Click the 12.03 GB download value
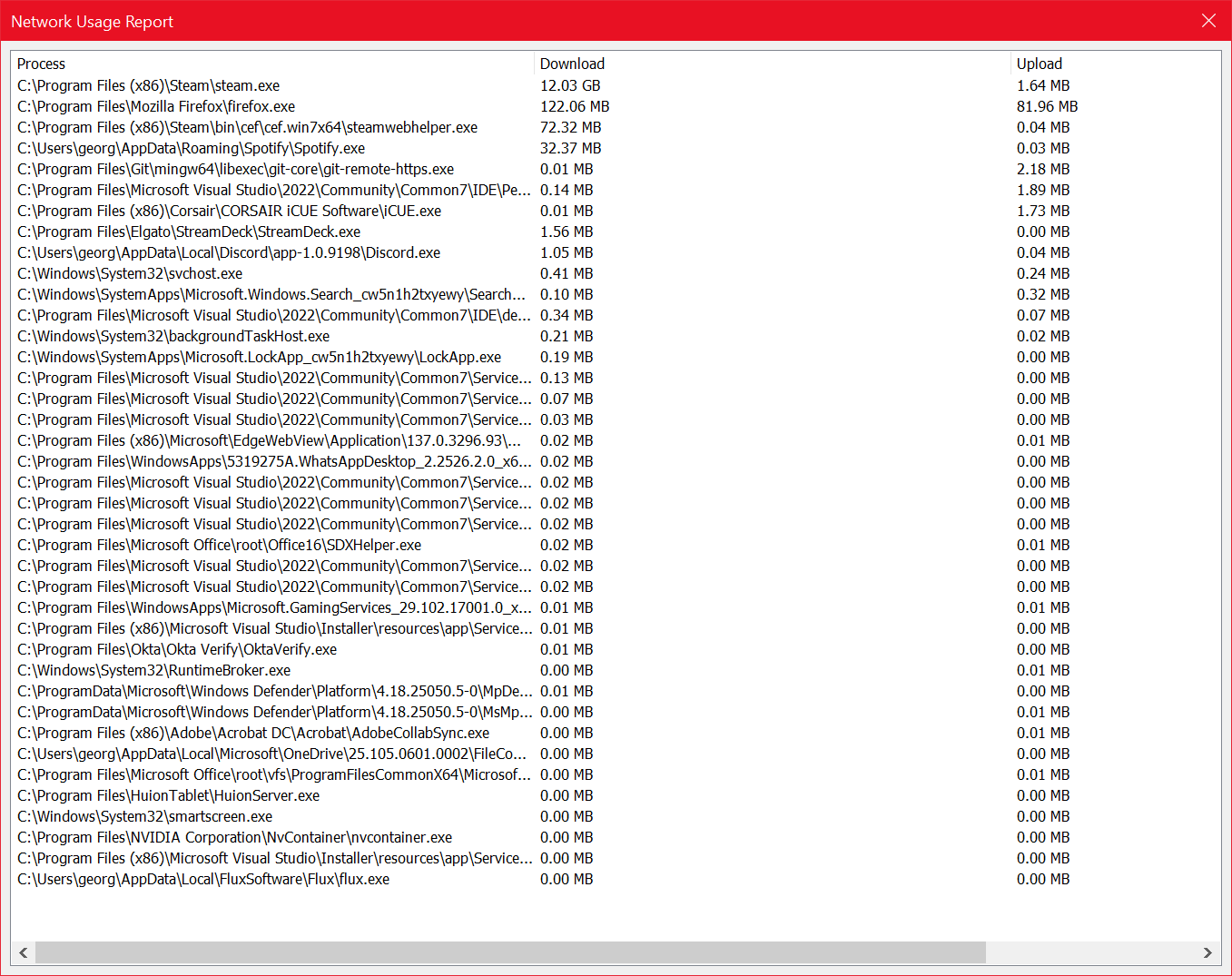The height and width of the screenshot is (976, 1232). [570, 85]
